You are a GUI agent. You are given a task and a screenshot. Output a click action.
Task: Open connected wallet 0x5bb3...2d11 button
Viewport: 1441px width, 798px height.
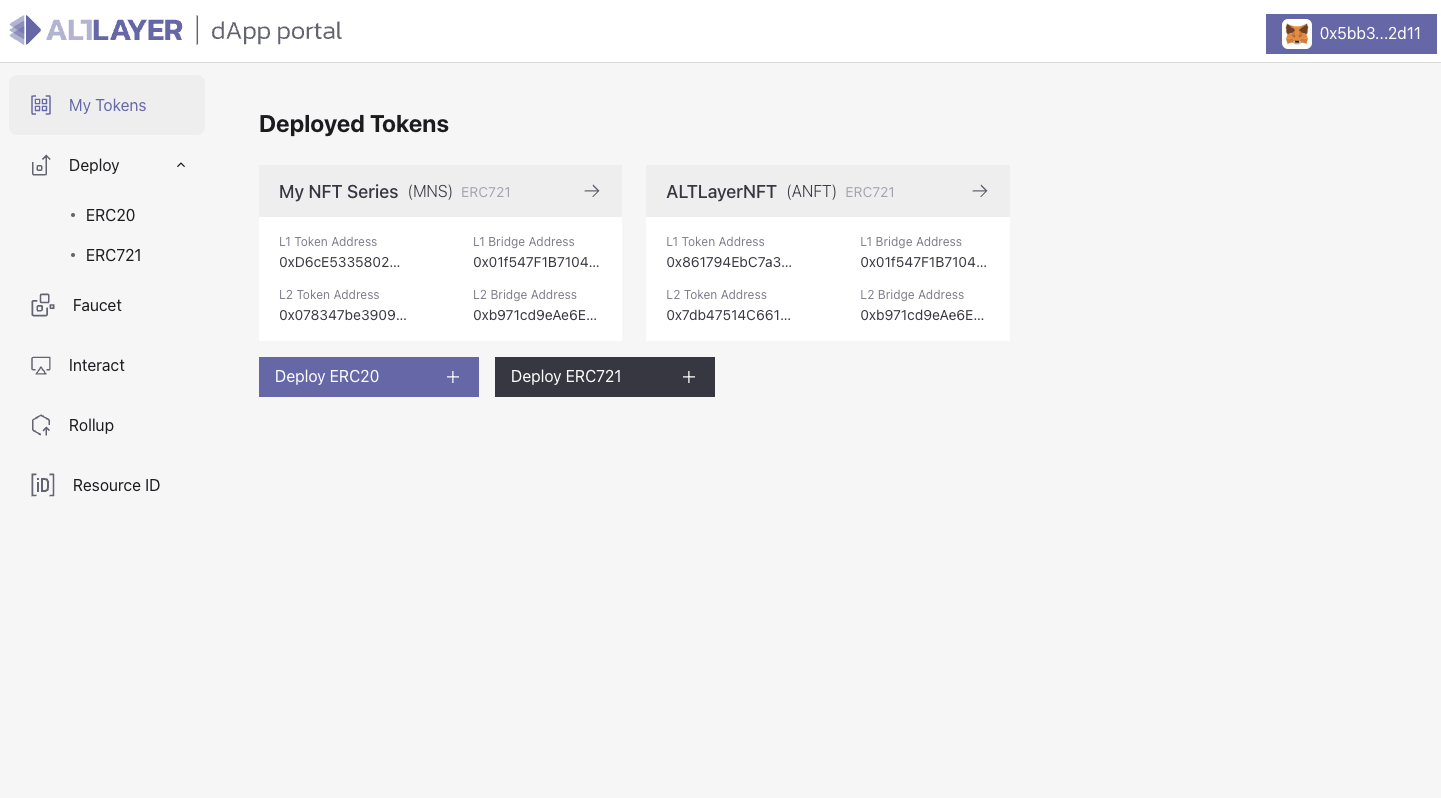pyautogui.click(x=1351, y=34)
